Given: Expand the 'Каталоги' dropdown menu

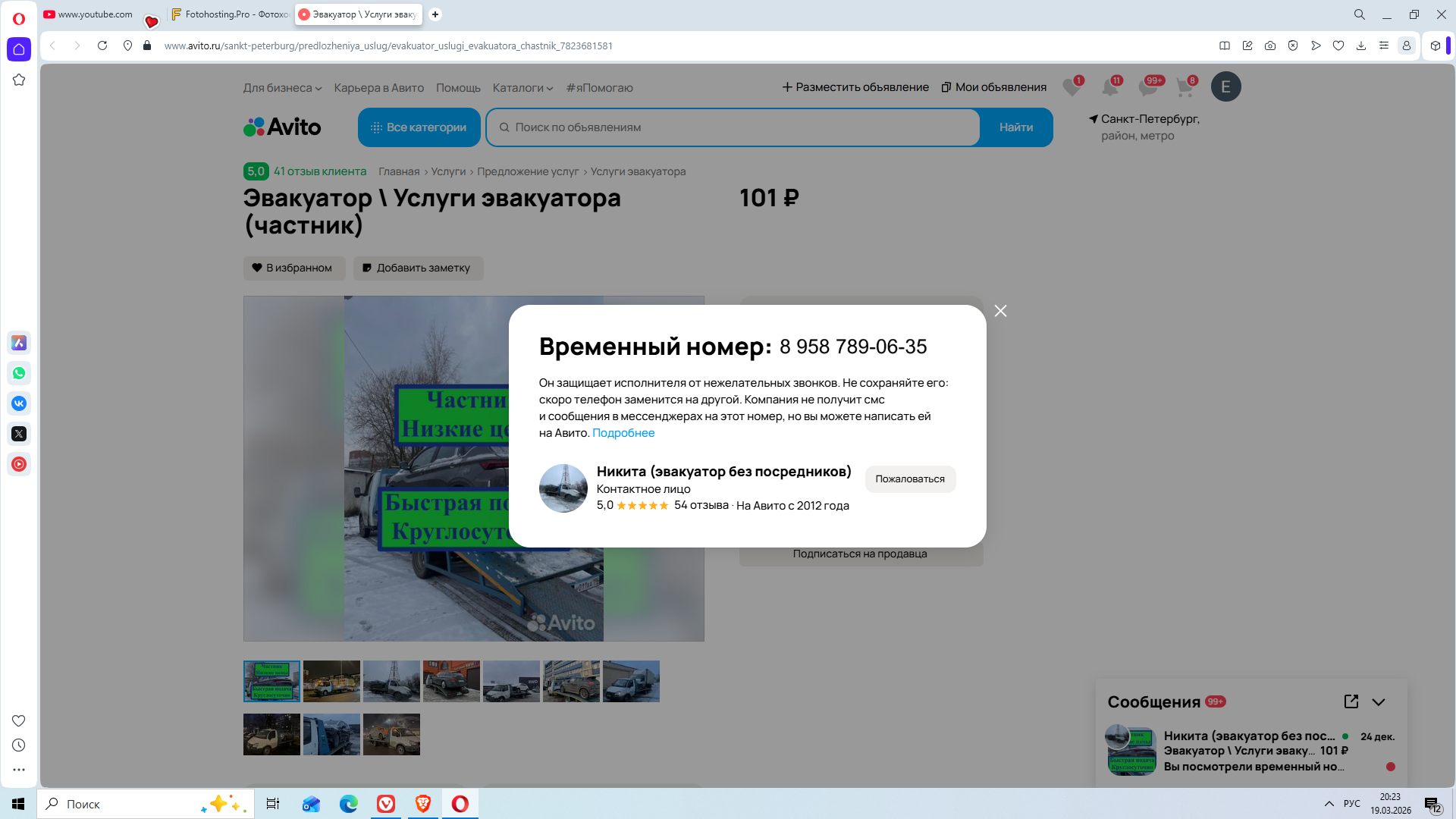Looking at the screenshot, I should (x=522, y=88).
